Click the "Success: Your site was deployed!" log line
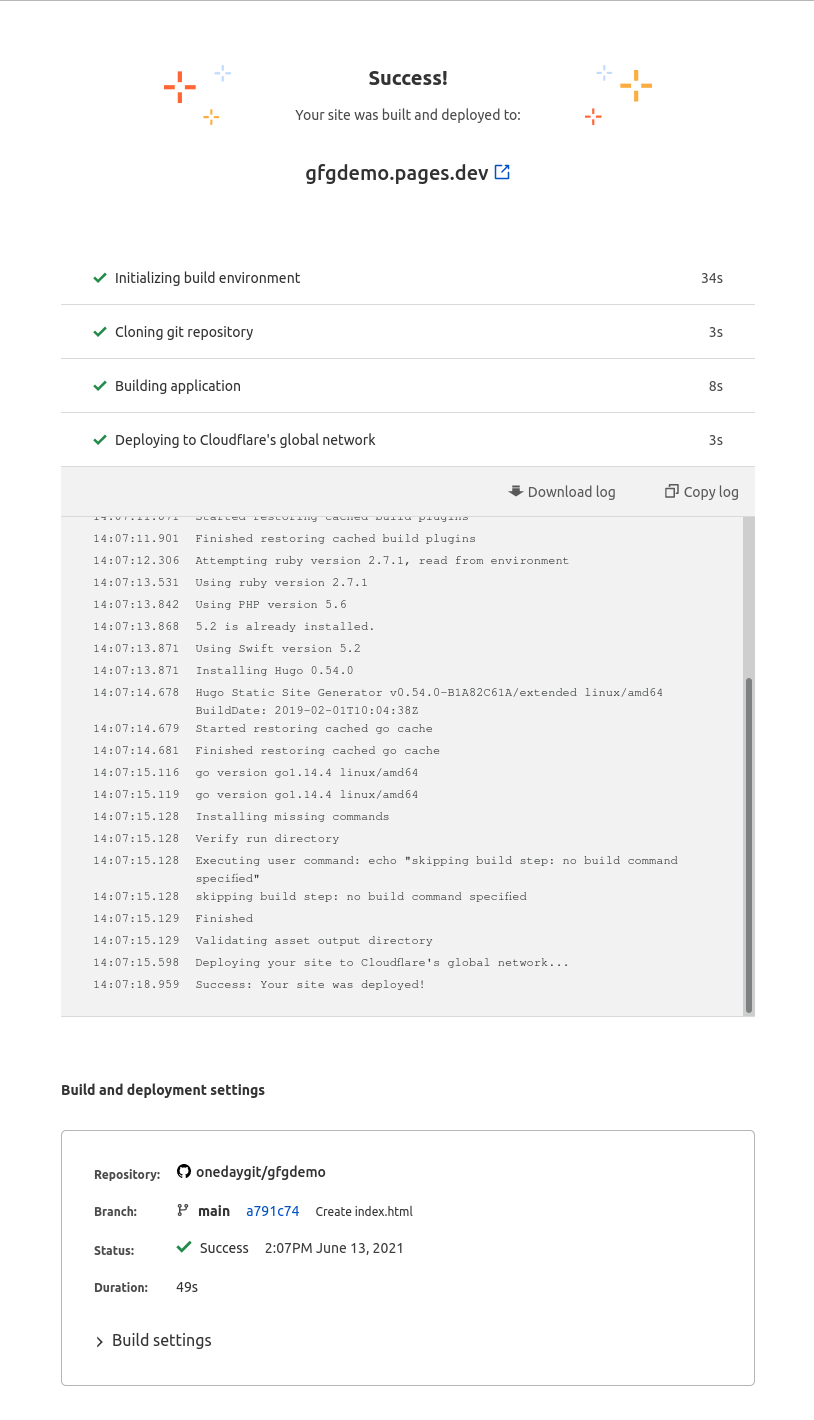814x1420 pixels. [x=310, y=985]
